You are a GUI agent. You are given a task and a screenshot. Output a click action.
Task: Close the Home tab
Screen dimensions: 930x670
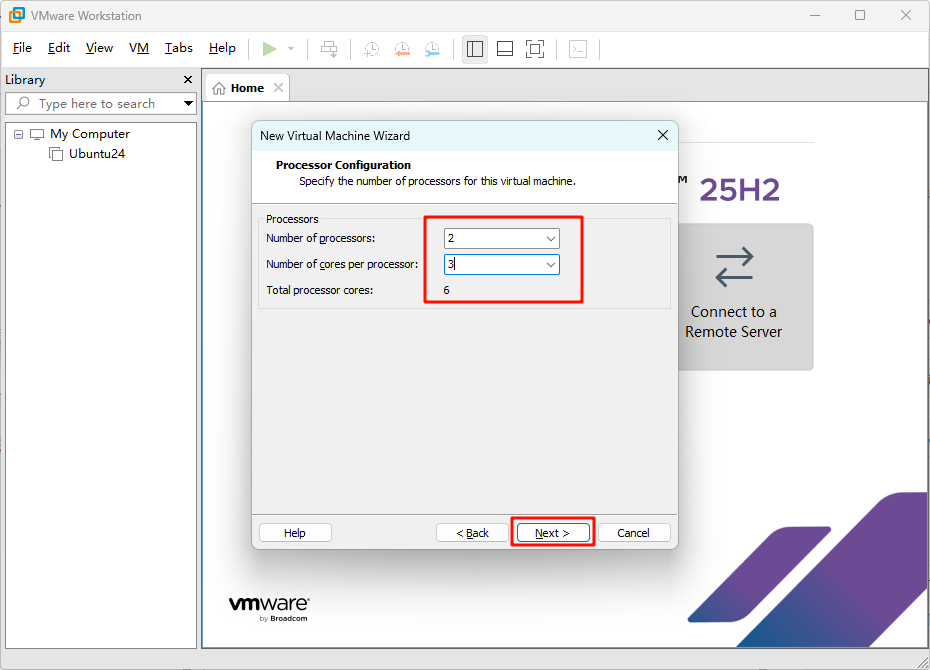pyautogui.click(x=278, y=88)
